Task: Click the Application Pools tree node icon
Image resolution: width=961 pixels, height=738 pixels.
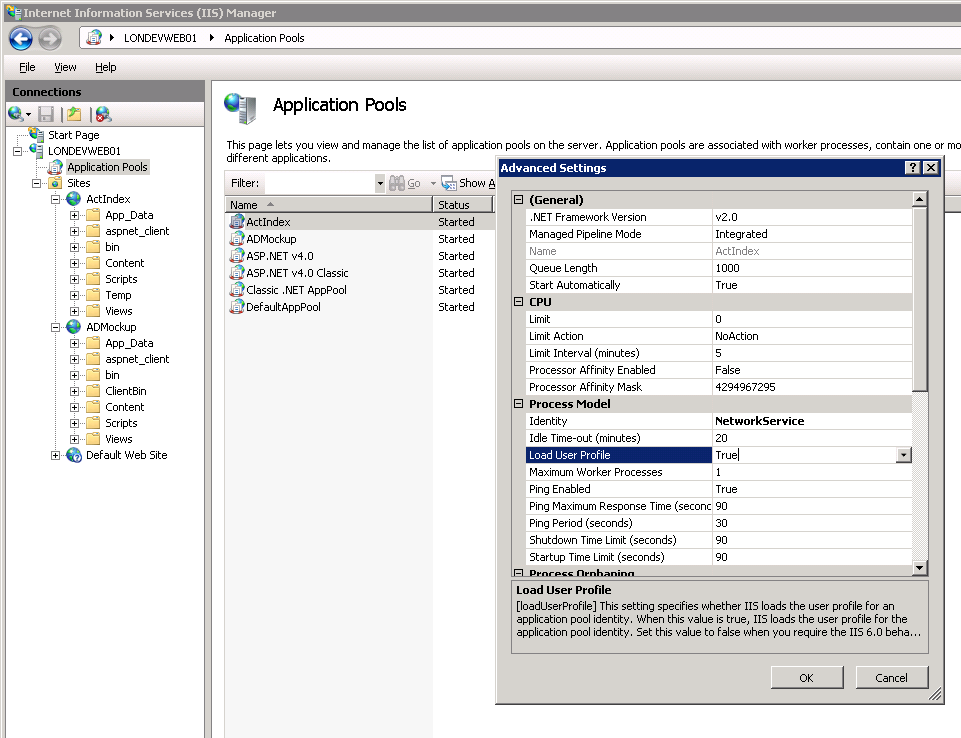Action: click(x=56, y=167)
